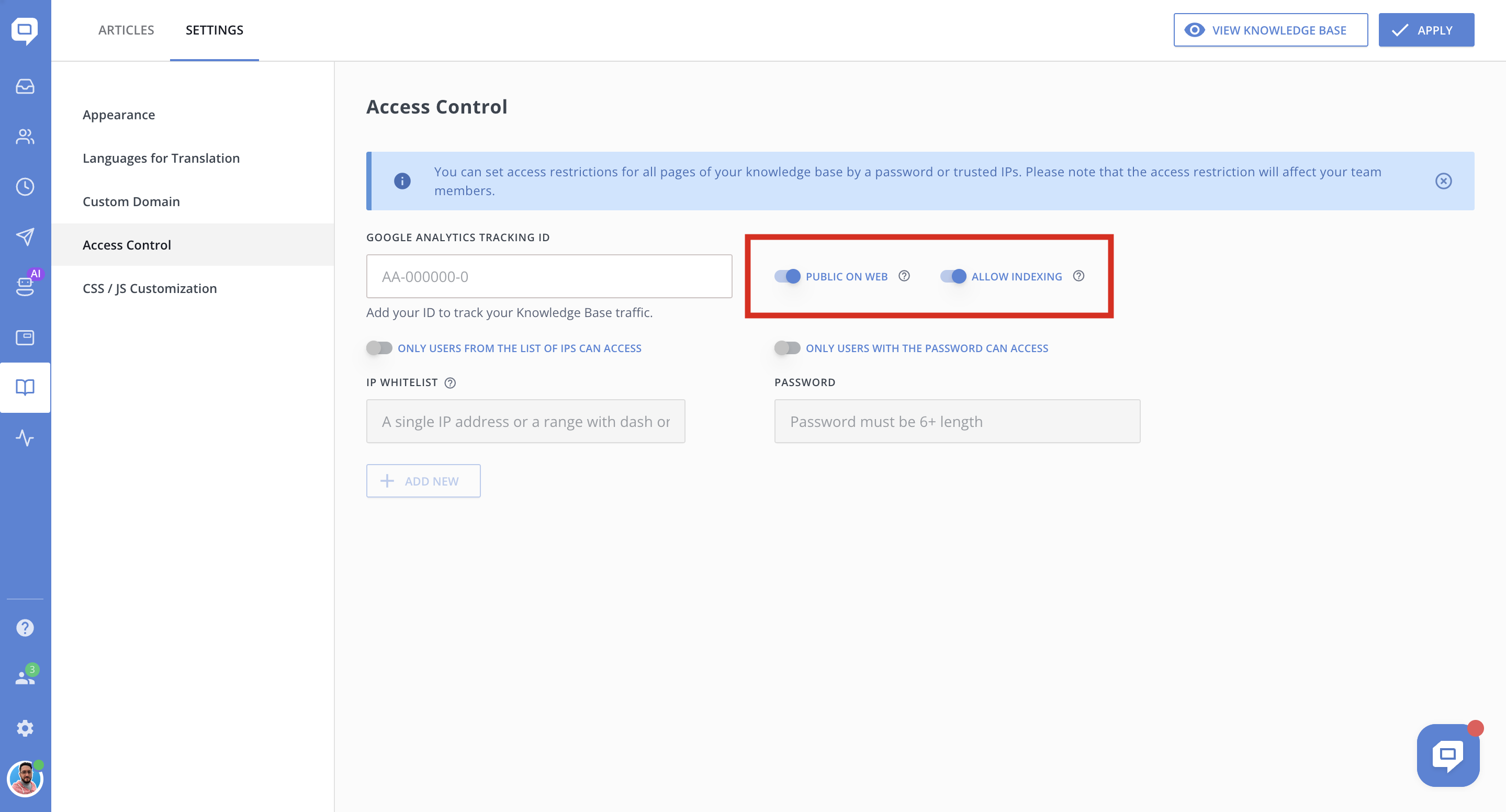Click the analytics pulse icon in sidebar
The height and width of the screenshot is (812, 1506).
pos(25,438)
